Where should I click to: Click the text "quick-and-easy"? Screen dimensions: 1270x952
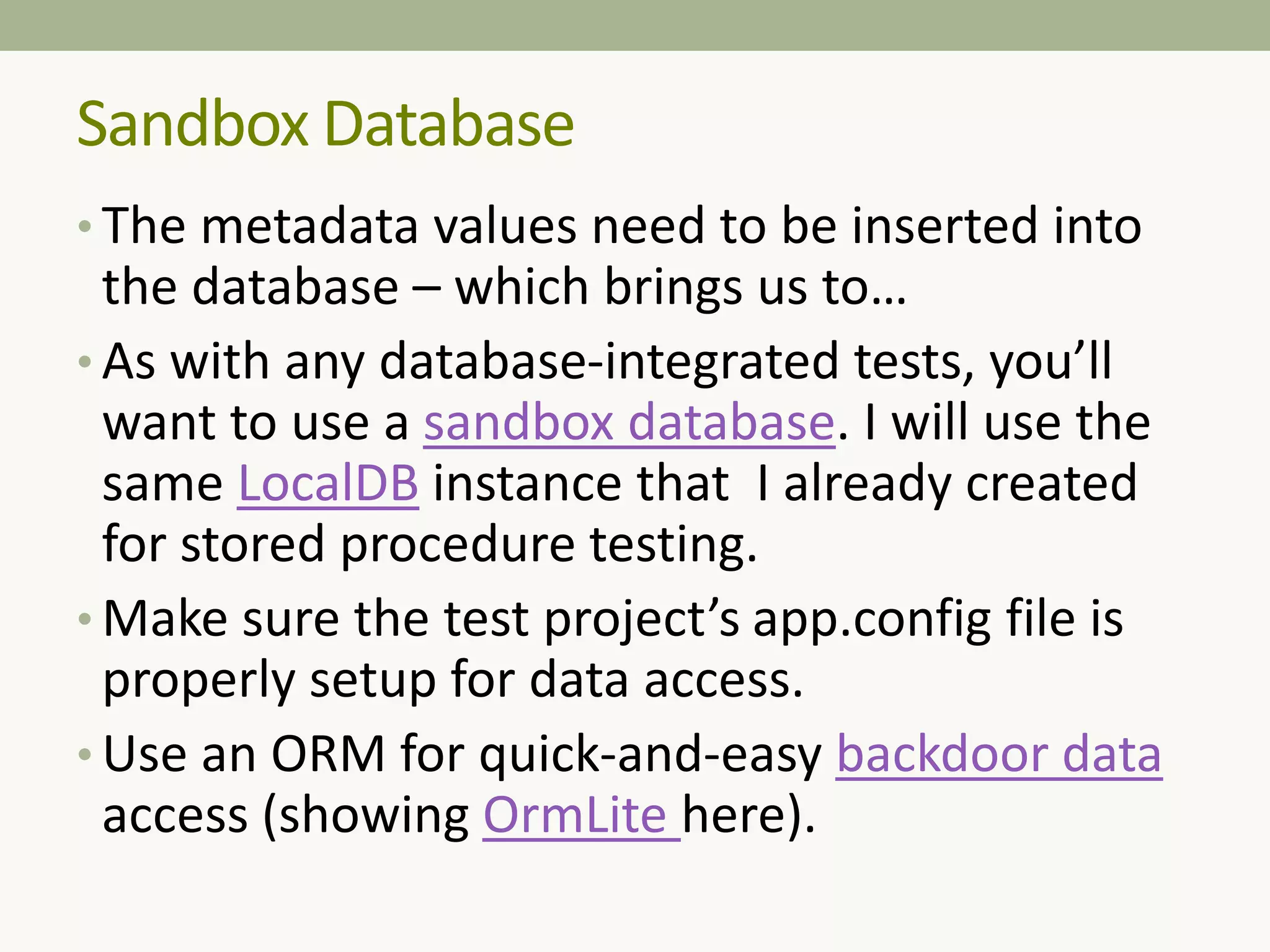click(x=650, y=754)
